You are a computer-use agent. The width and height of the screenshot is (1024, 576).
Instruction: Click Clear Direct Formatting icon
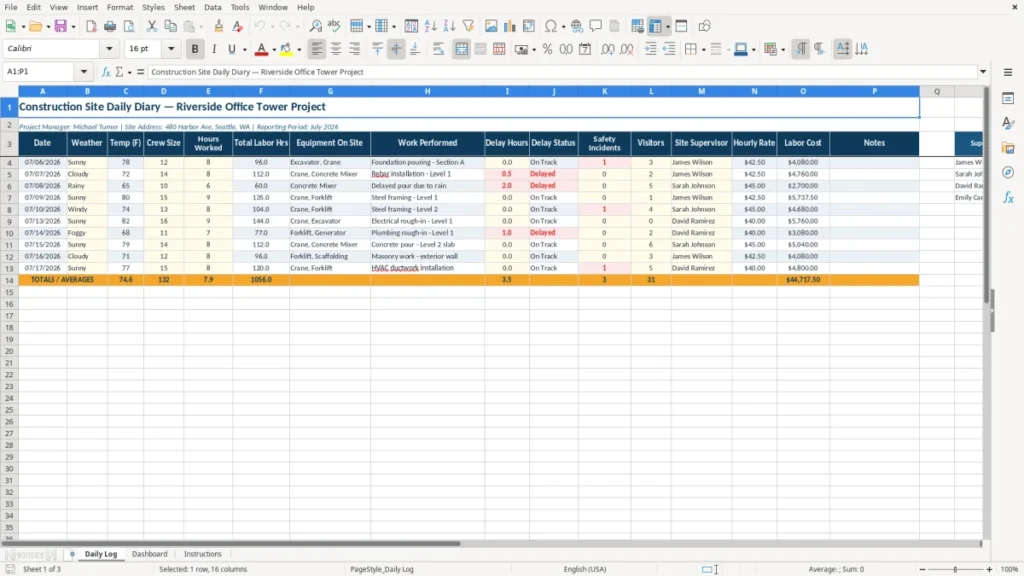coord(238,26)
